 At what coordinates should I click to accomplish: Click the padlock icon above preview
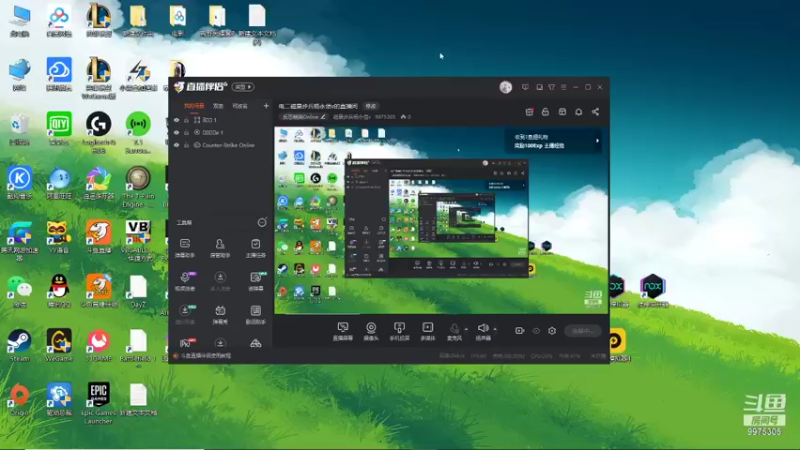(x=545, y=112)
